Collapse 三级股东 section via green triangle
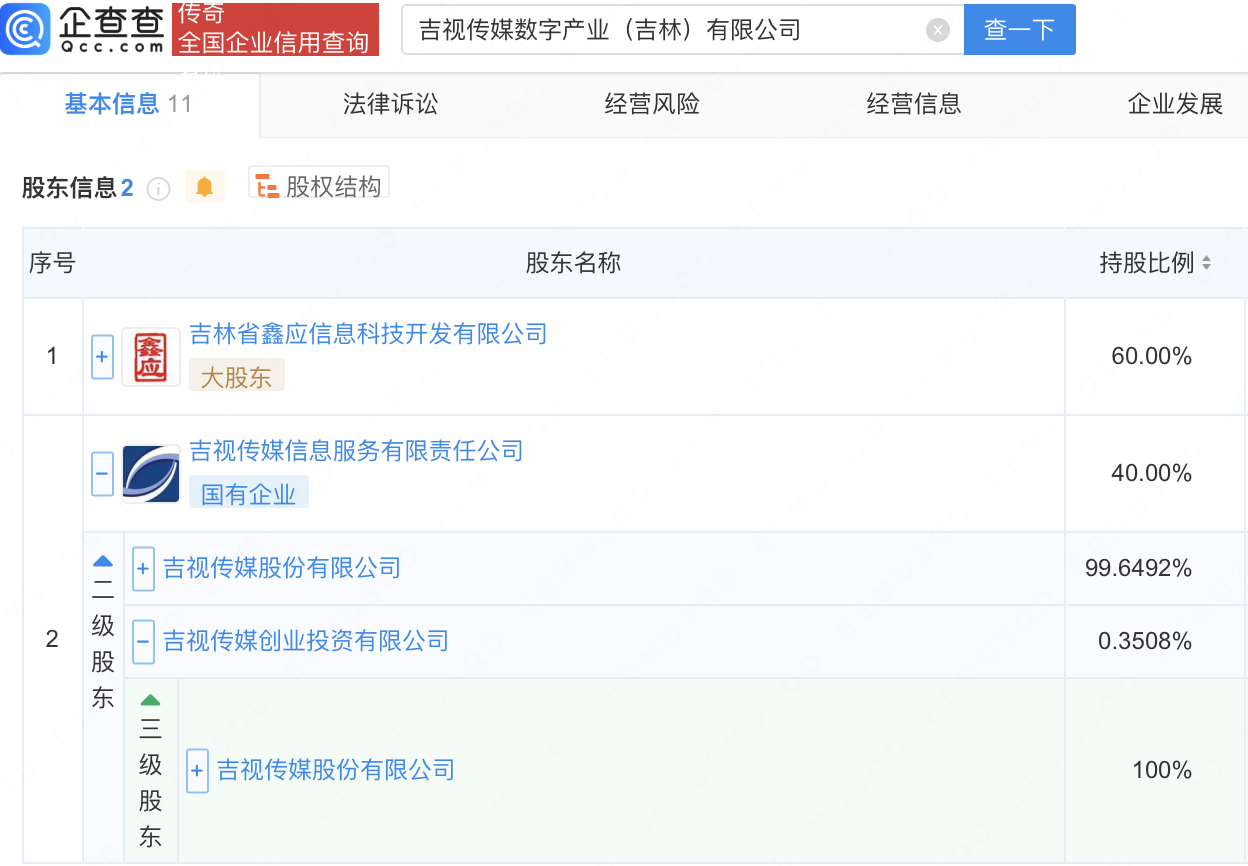This screenshot has height=866, width=1248. tap(150, 700)
